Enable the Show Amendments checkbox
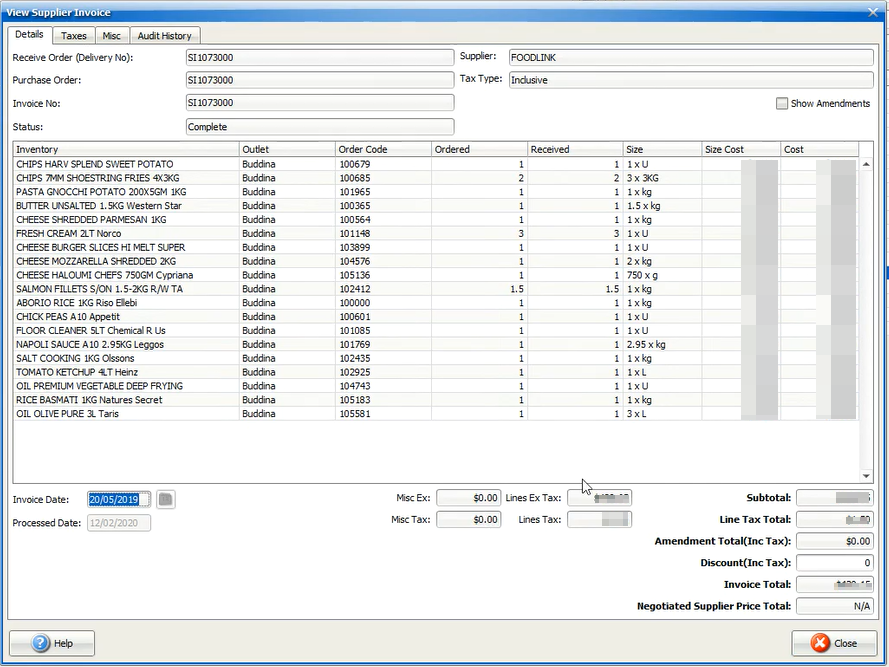The width and height of the screenshot is (889, 667). tap(782, 103)
